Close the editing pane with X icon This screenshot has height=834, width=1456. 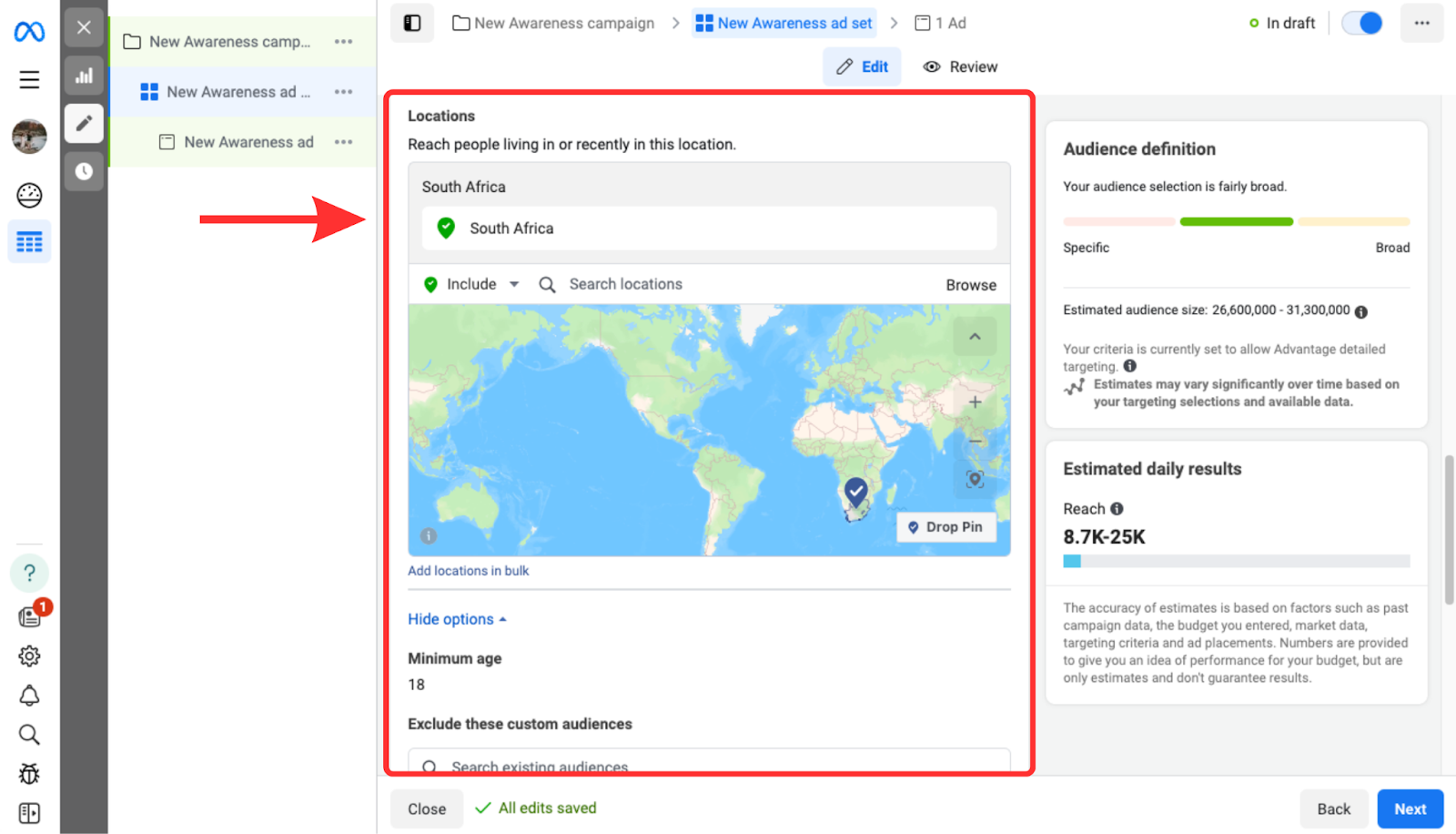pyautogui.click(x=84, y=27)
